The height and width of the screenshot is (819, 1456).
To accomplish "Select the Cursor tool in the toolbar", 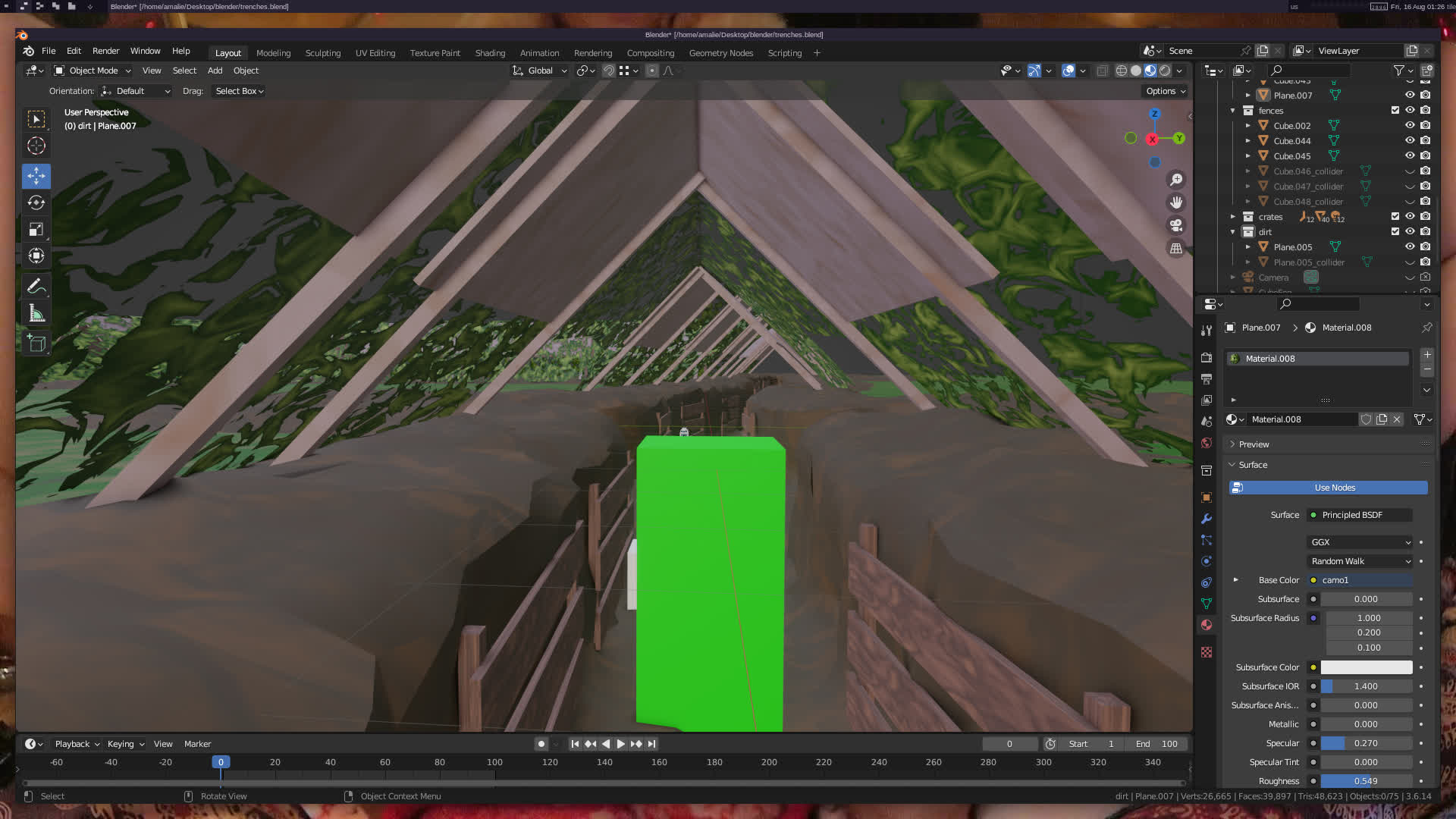I will tap(36, 146).
